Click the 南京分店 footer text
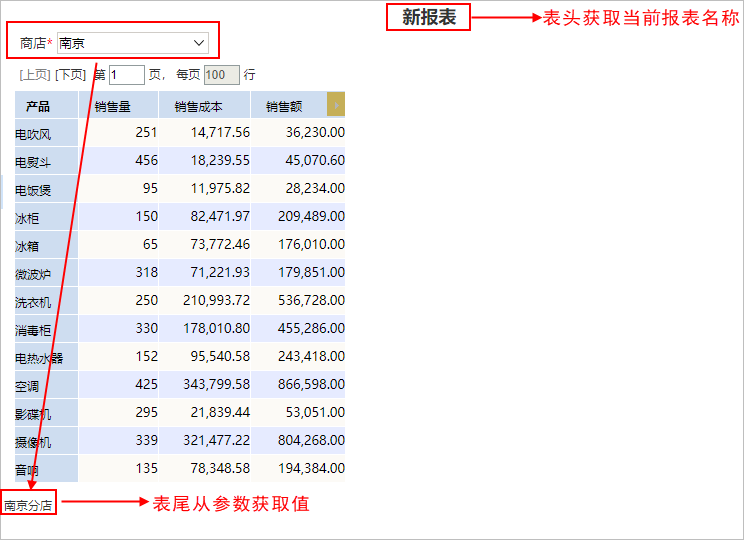This screenshot has height=540, width=744. click(28, 505)
